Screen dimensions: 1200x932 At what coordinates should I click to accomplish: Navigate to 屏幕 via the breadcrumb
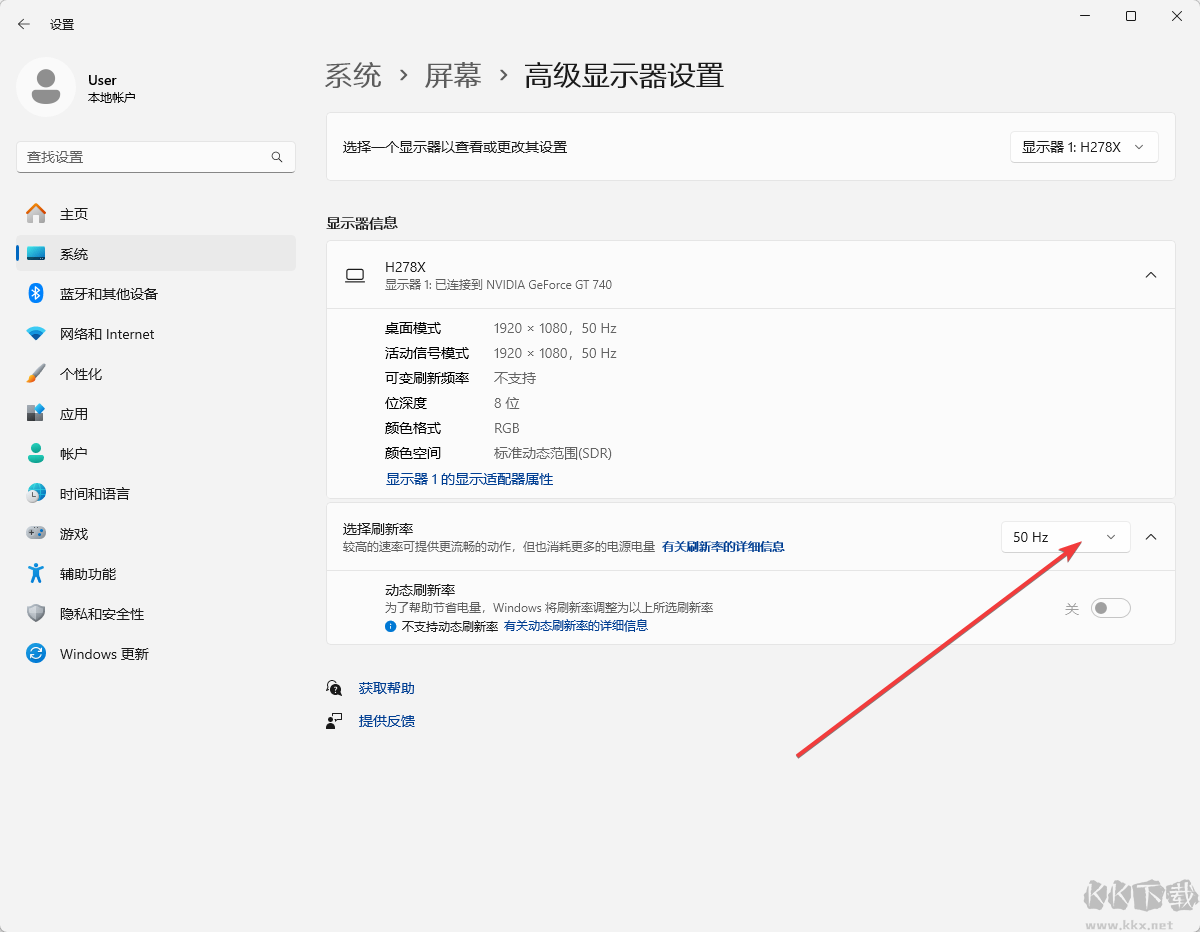point(452,75)
